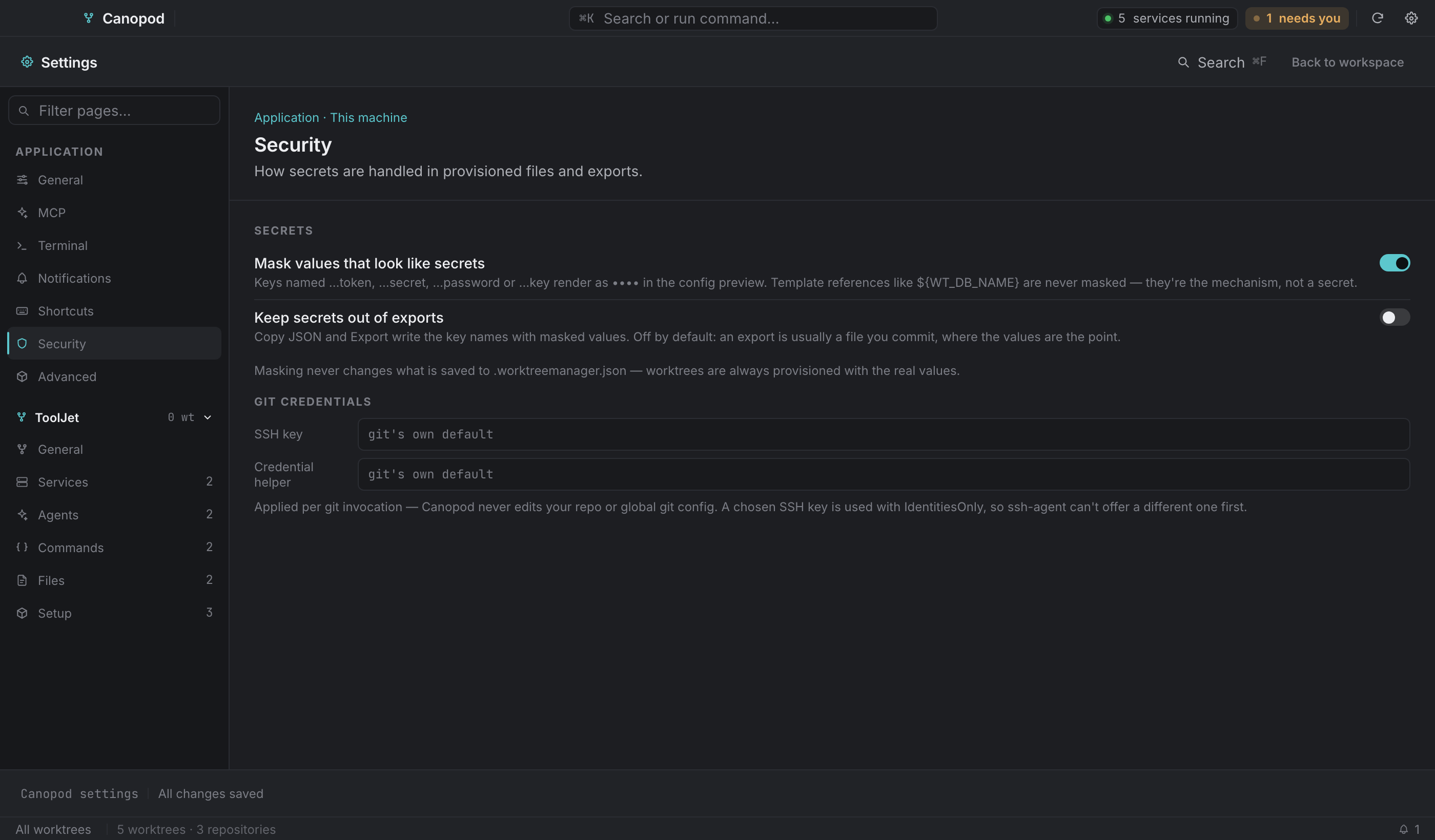Click the refresh icon in top bar
The image size is (1435, 840).
(1377, 18)
